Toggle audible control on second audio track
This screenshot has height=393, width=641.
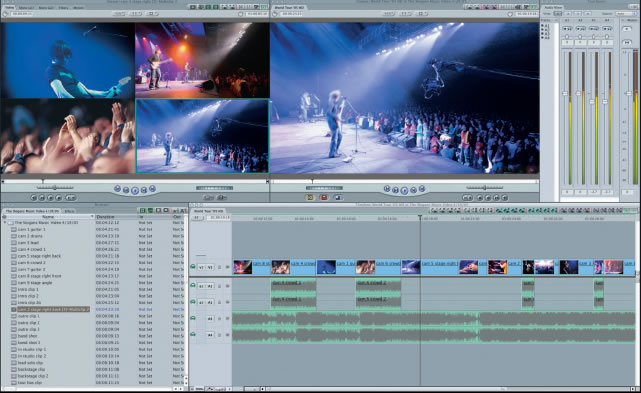click(193, 302)
